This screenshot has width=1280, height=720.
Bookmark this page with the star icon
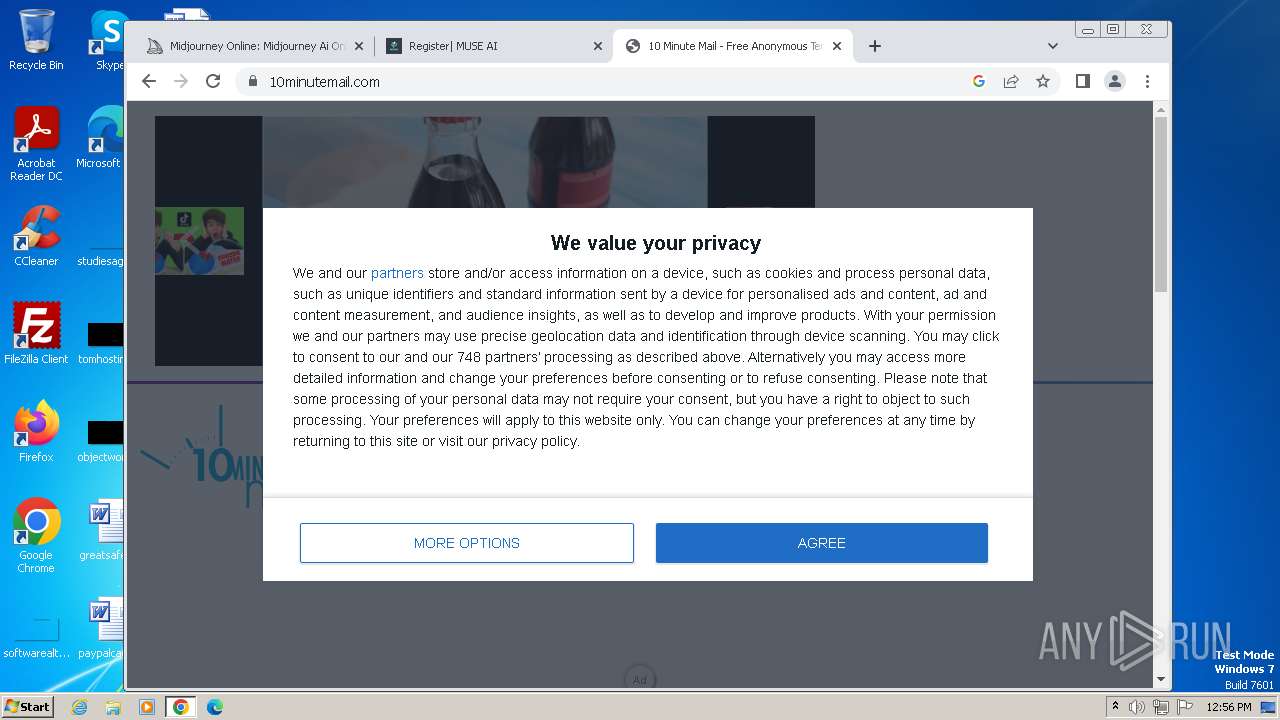(1043, 82)
